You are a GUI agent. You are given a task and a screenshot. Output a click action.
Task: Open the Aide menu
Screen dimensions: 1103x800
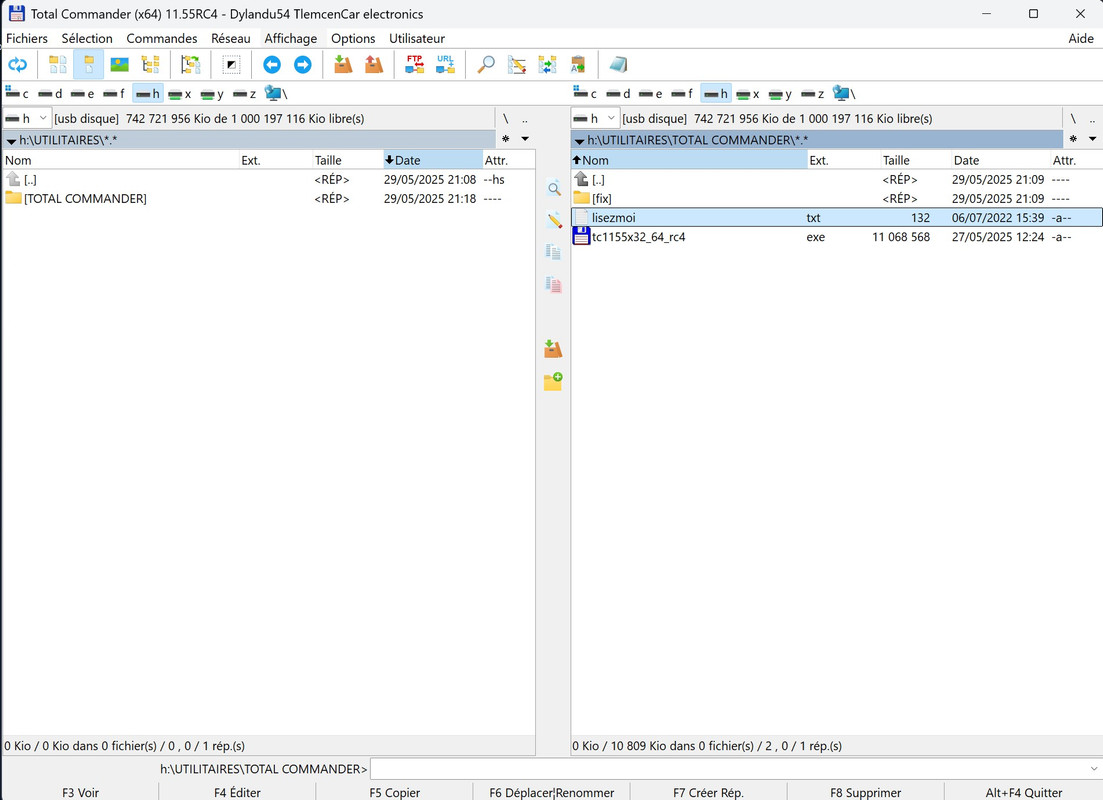click(1080, 39)
